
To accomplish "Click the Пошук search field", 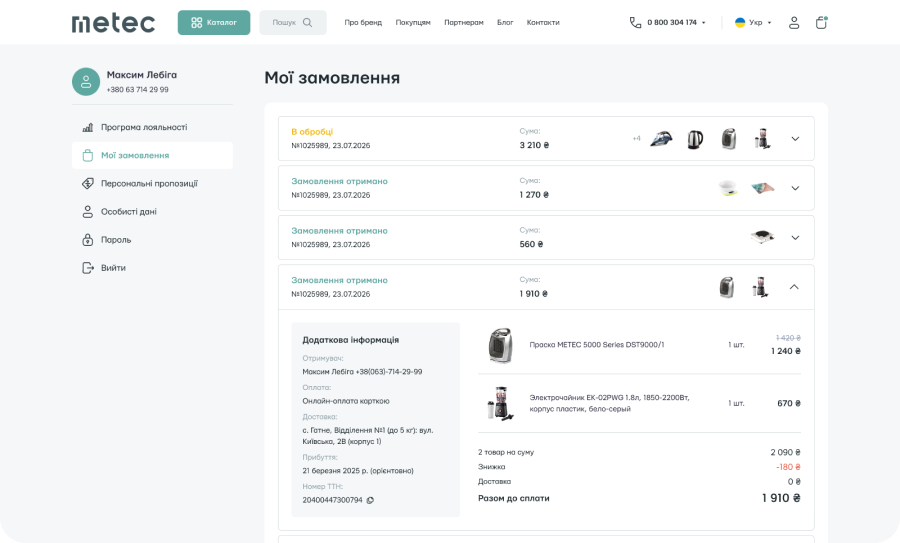I will (293, 22).
